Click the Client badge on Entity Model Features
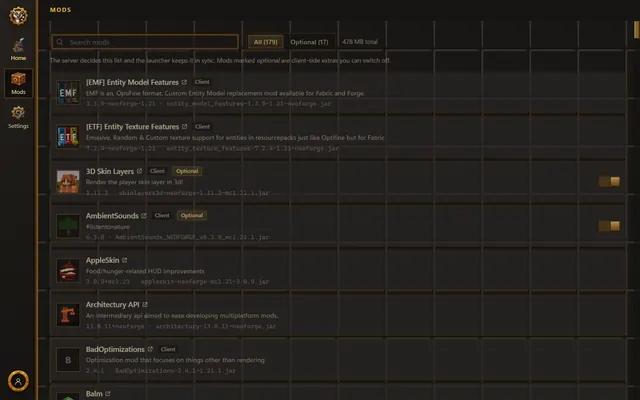The image size is (640, 400). point(202,82)
